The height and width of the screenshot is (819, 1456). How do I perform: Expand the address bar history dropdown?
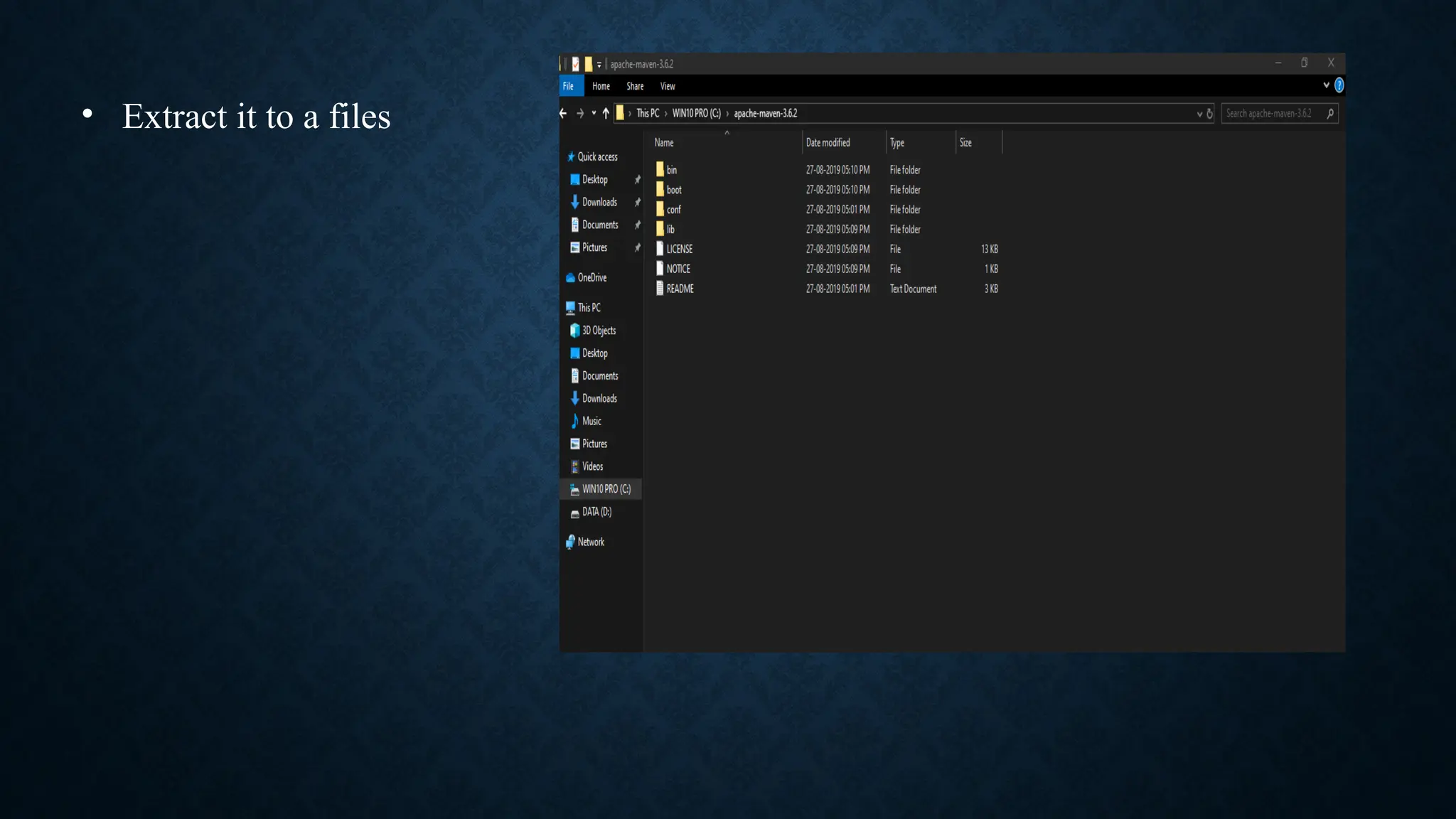tap(1199, 114)
